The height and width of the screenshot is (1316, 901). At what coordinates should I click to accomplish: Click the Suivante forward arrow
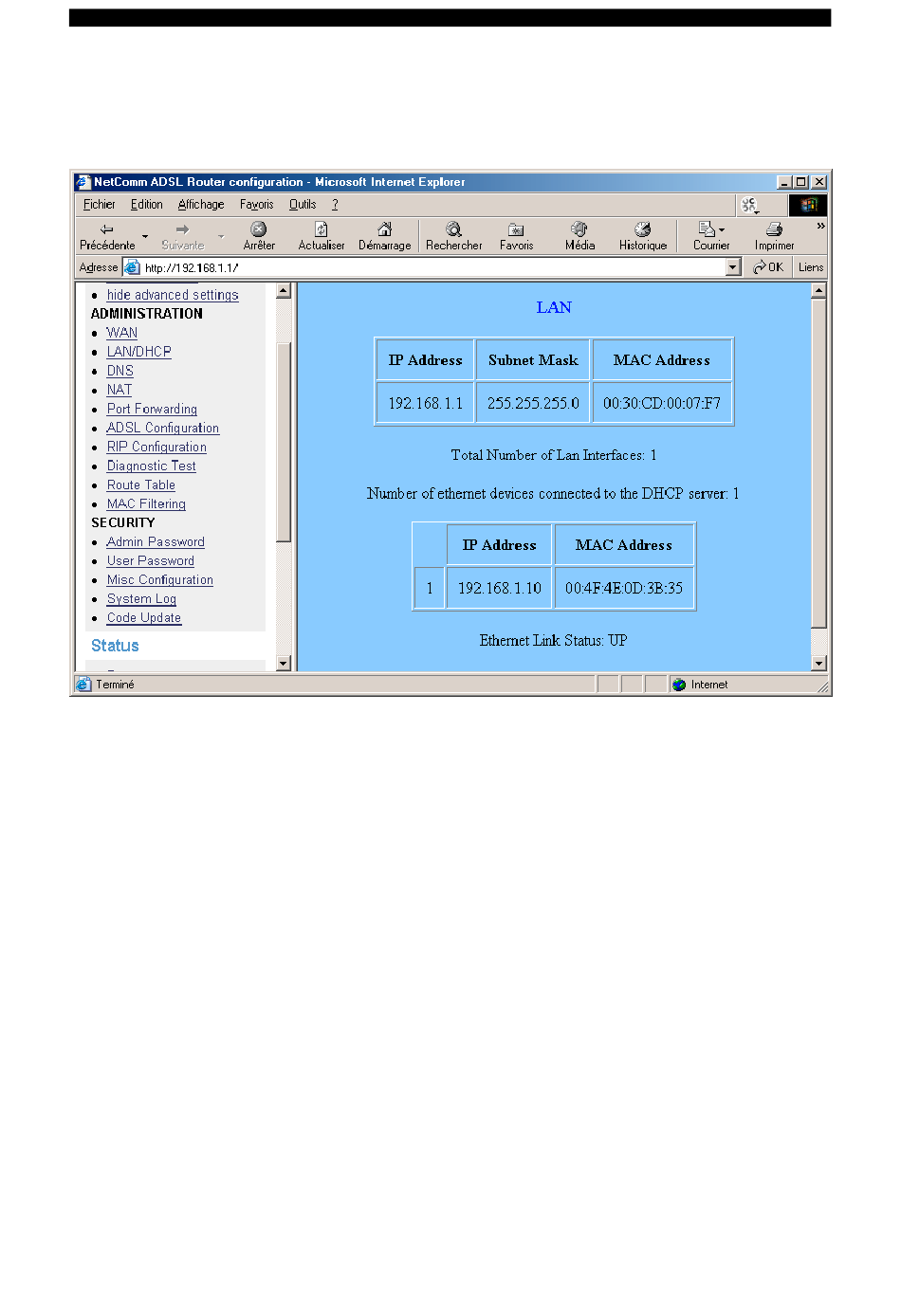(182, 236)
